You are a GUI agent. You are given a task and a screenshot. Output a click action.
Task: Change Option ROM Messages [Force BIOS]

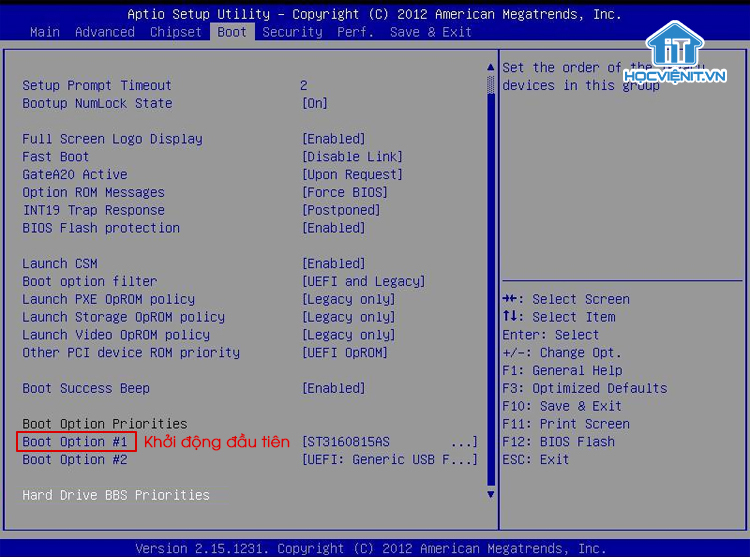click(x=345, y=192)
